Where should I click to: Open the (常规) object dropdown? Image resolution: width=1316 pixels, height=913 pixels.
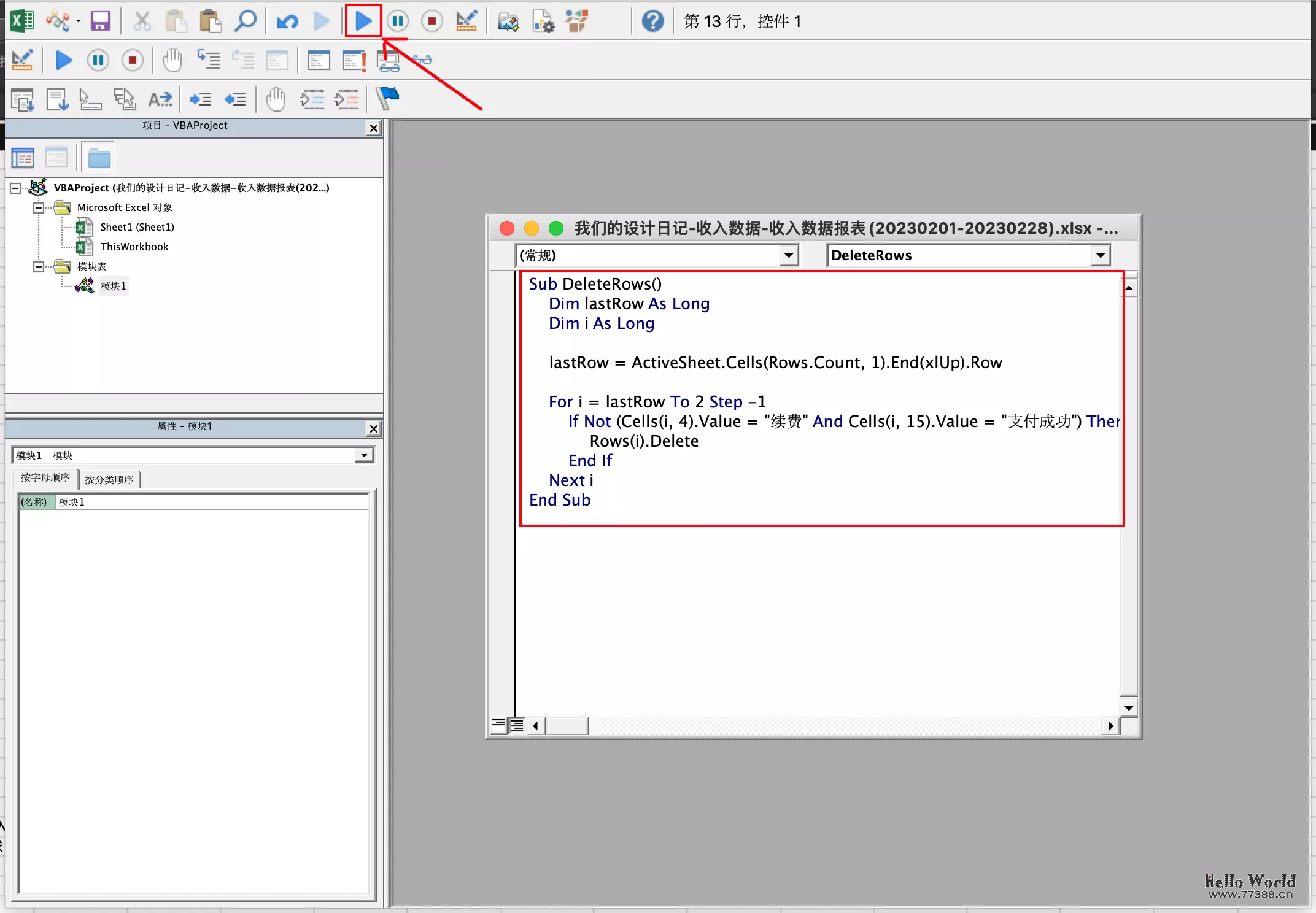coord(789,255)
